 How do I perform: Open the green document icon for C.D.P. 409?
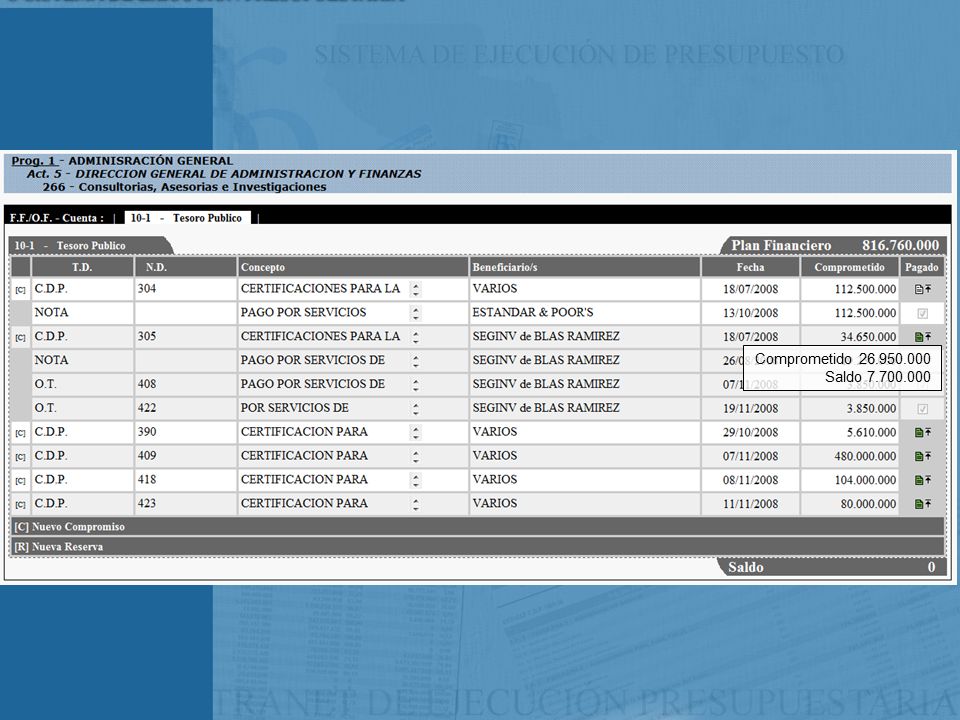pyautogui.click(x=918, y=456)
